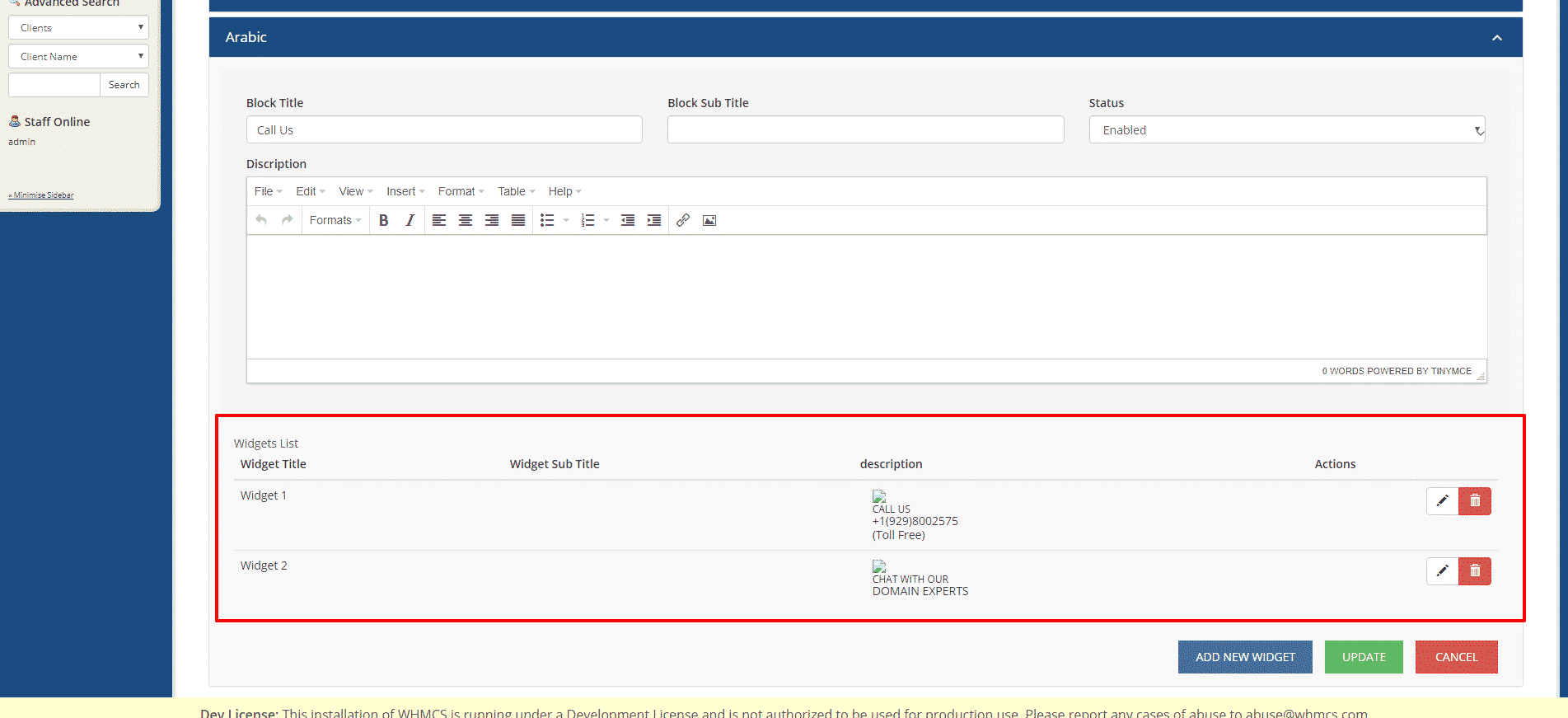Click the insert image icon
Viewport: 1568px width, 718px height.
709,220
